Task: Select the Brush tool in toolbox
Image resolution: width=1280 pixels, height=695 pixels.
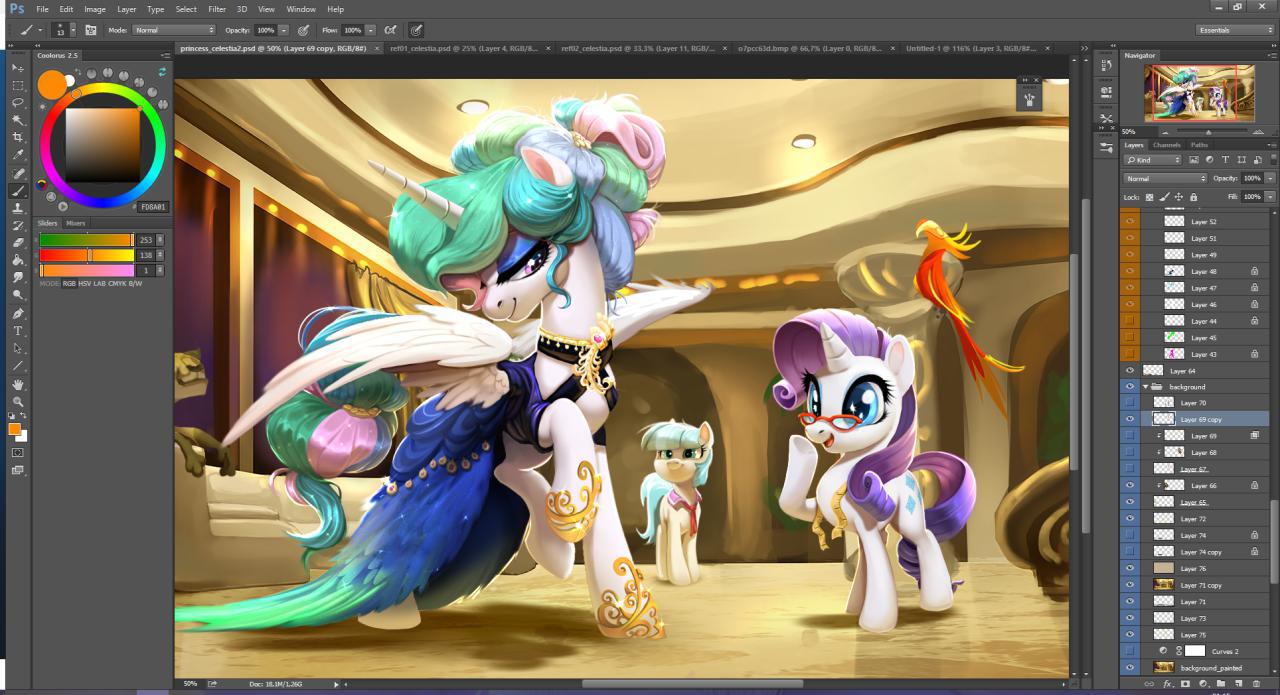Action: coord(18,190)
